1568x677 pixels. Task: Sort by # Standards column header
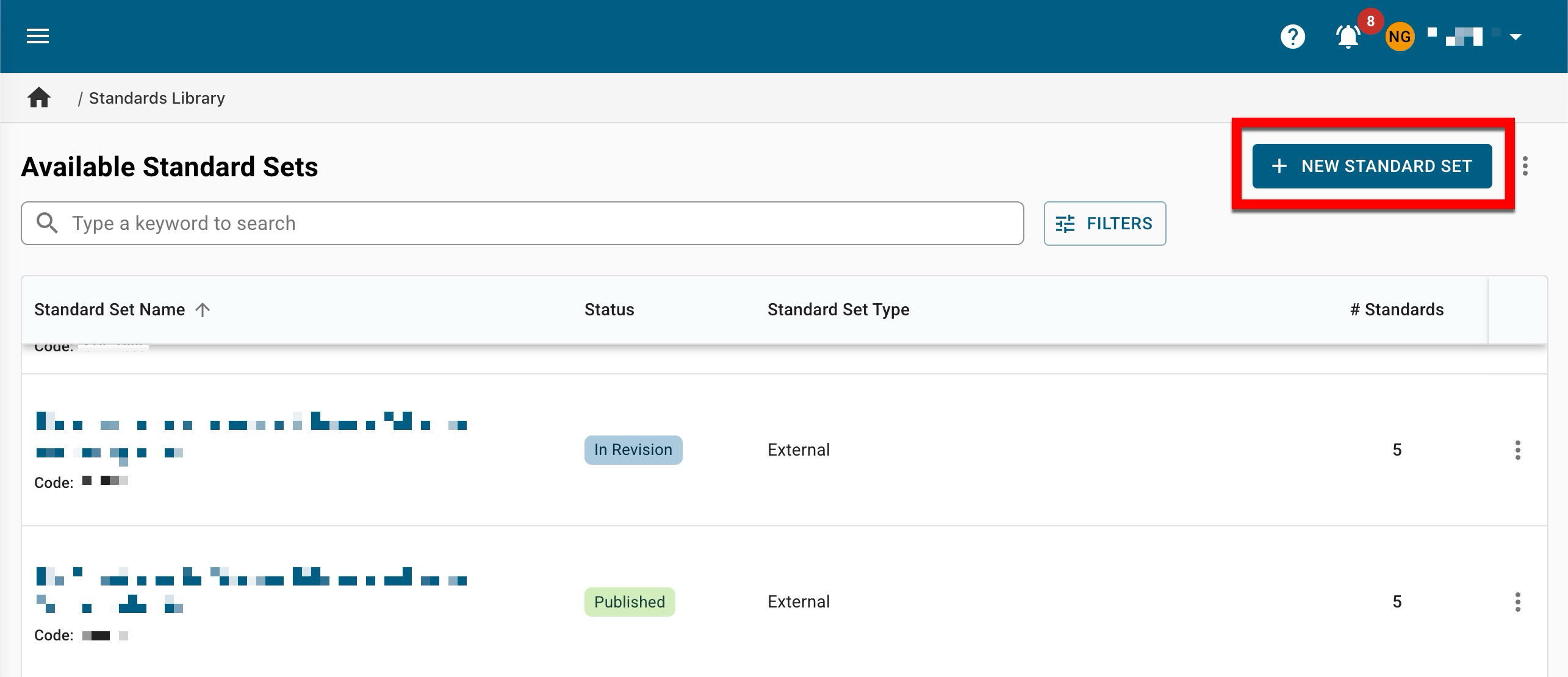pos(1396,310)
